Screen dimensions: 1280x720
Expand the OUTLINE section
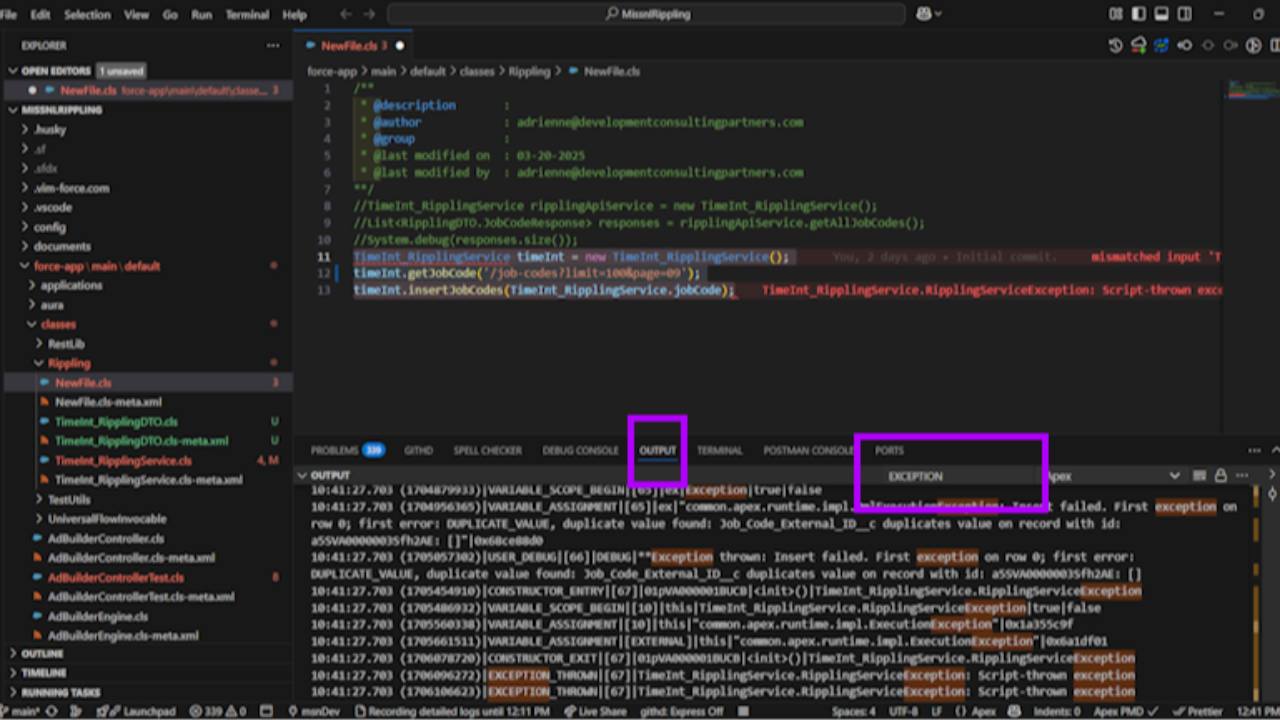[x=42, y=653]
